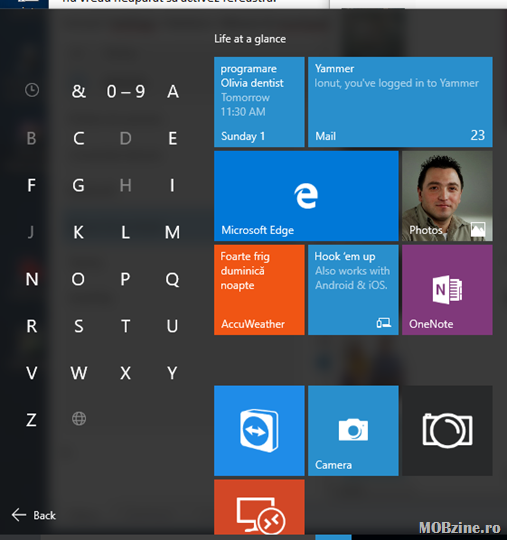Jump to apps starting with F

coord(31,185)
